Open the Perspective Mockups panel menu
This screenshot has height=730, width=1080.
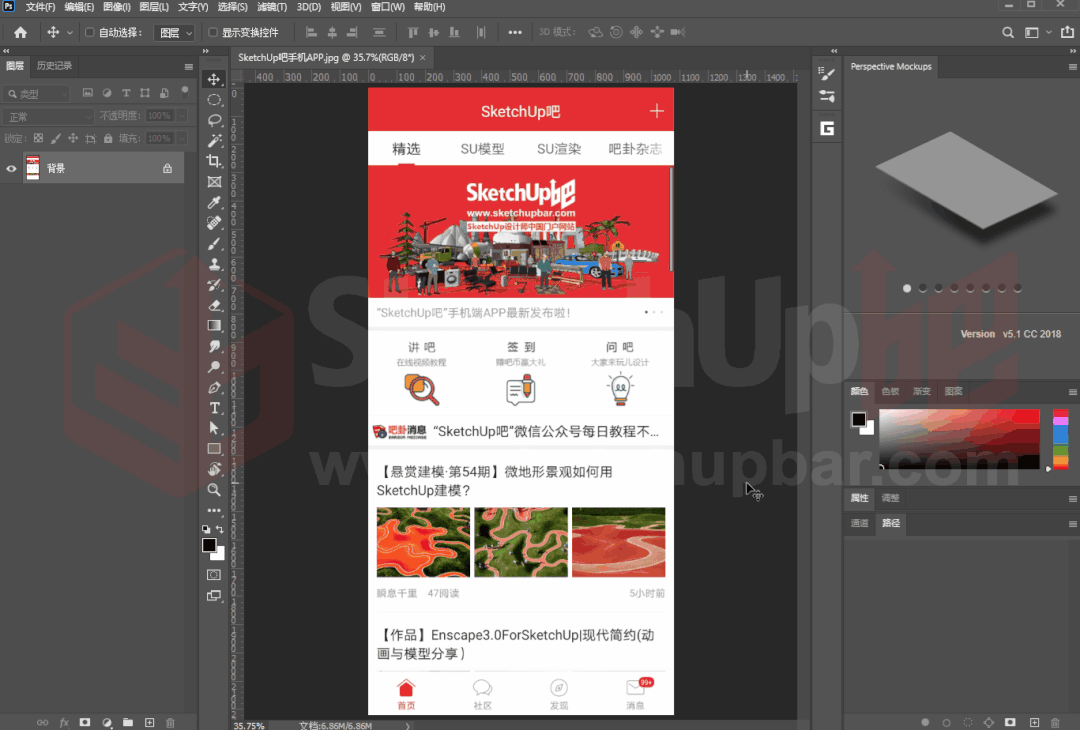coord(1072,67)
